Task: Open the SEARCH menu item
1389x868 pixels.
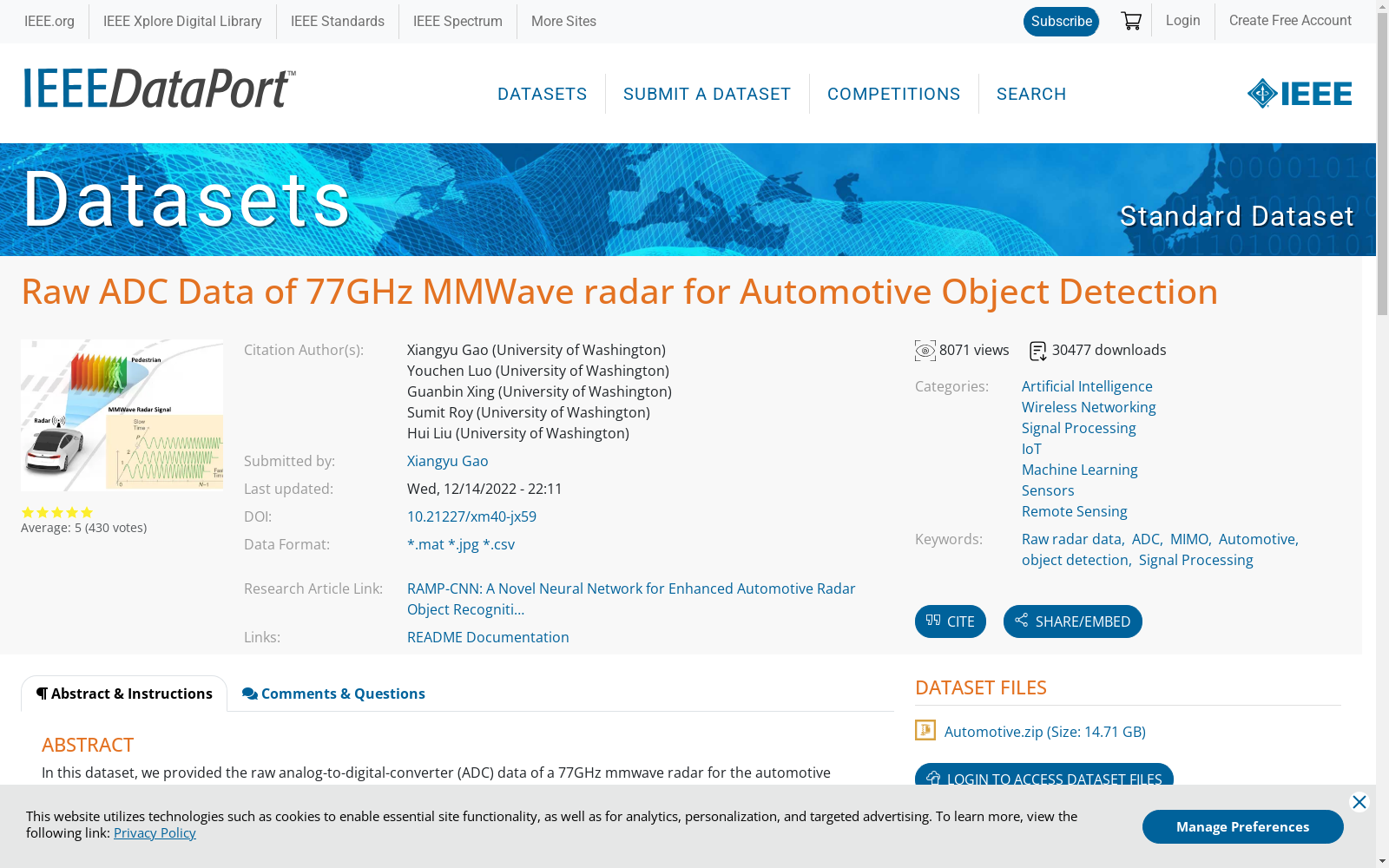Action: click(x=1031, y=94)
